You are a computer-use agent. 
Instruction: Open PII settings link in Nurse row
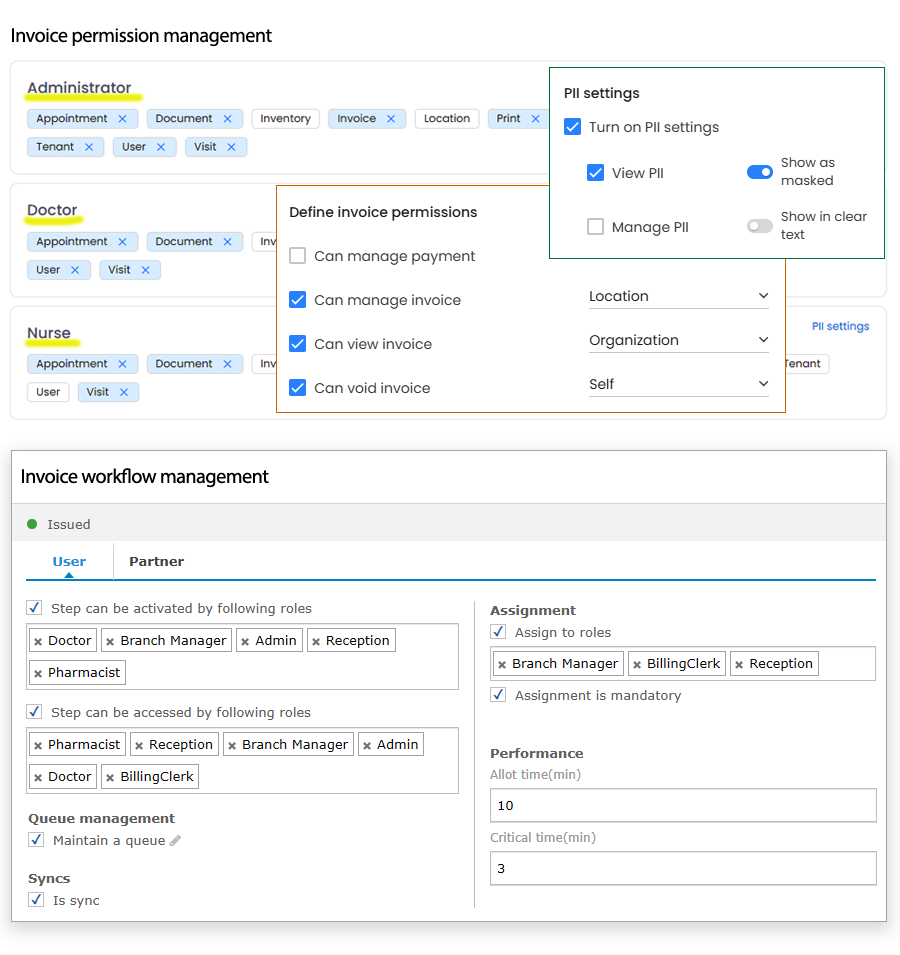tap(840, 326)
